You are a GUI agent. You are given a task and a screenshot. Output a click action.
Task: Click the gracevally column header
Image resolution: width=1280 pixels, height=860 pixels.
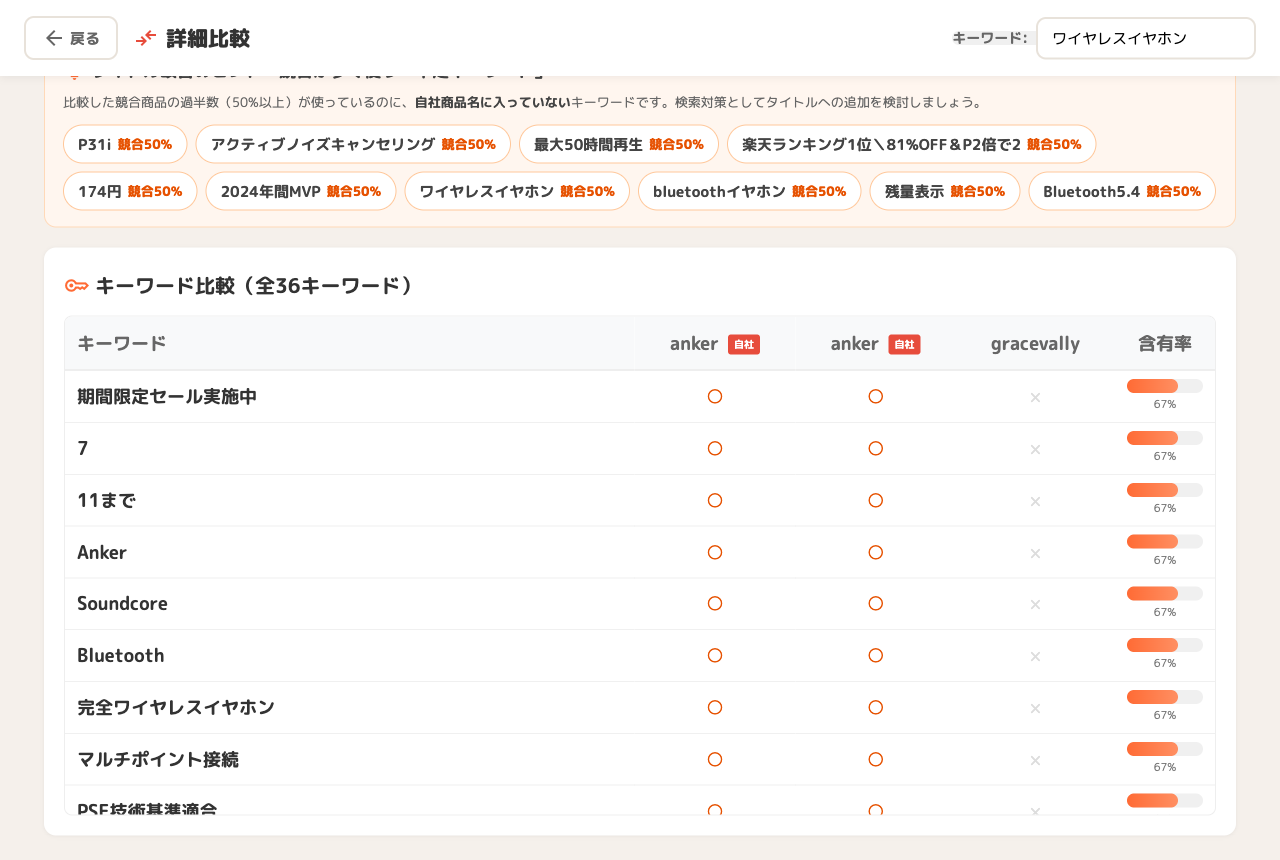1035,344
